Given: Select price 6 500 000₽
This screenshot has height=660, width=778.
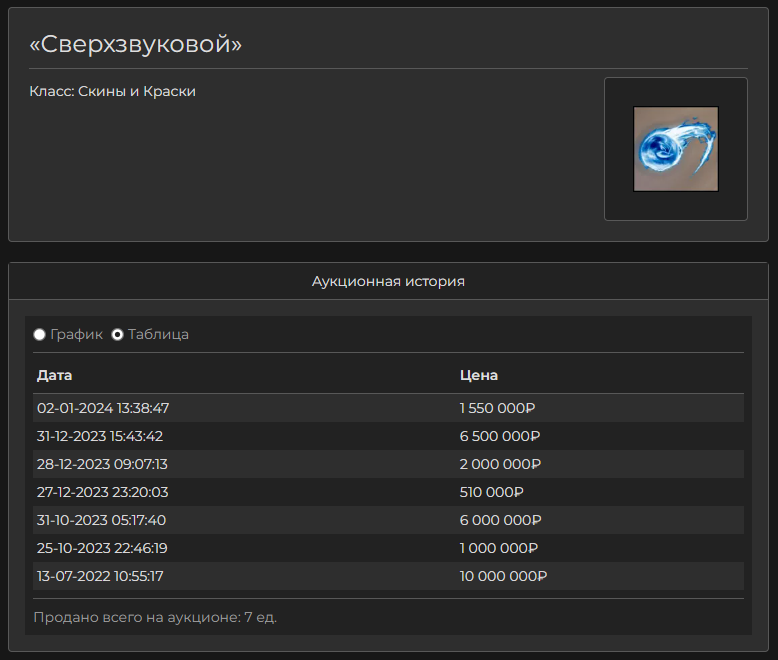Looking at the screenshot, I should [x=500, y=436].
